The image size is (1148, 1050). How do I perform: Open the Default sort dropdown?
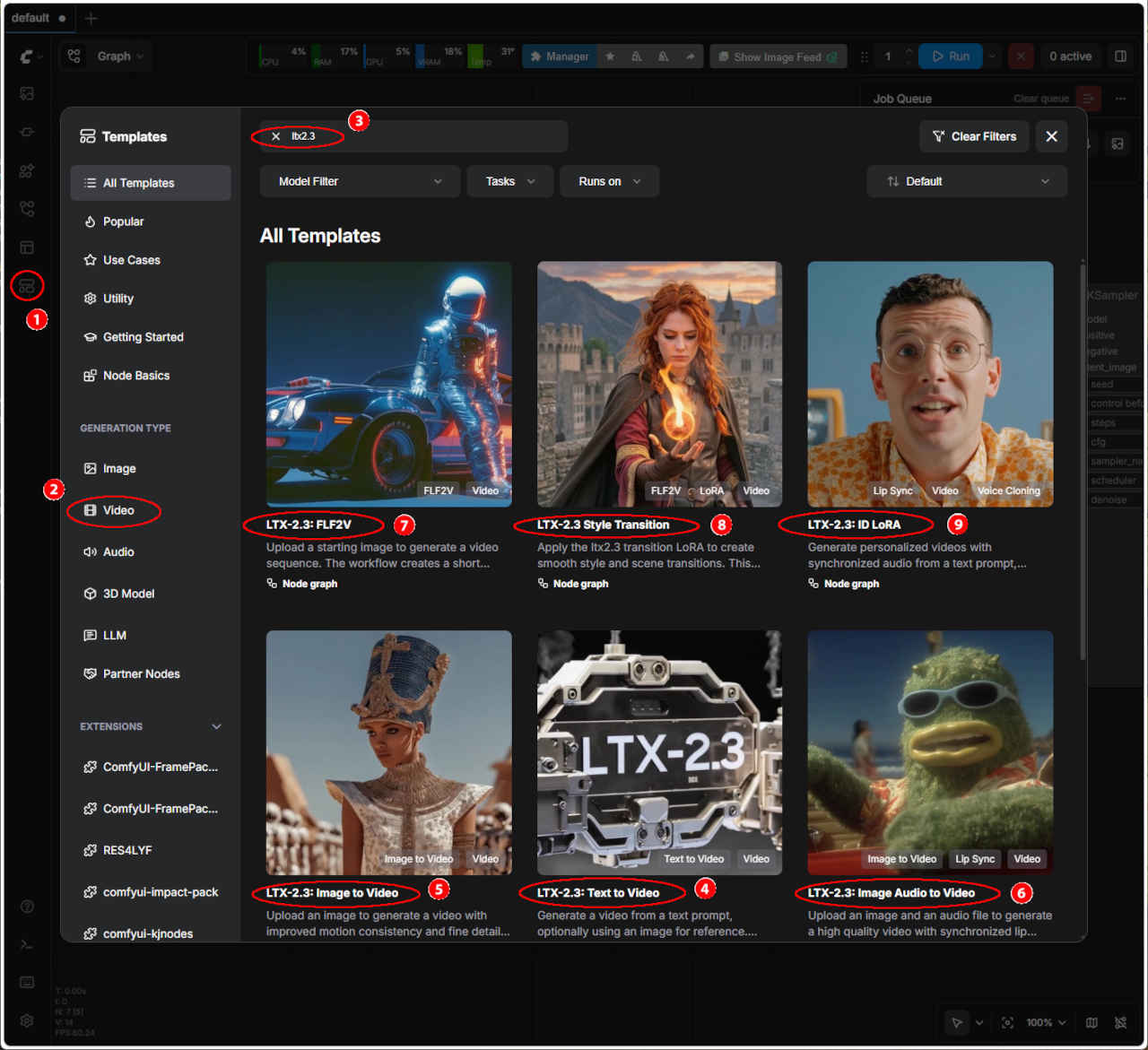point(967,181)
